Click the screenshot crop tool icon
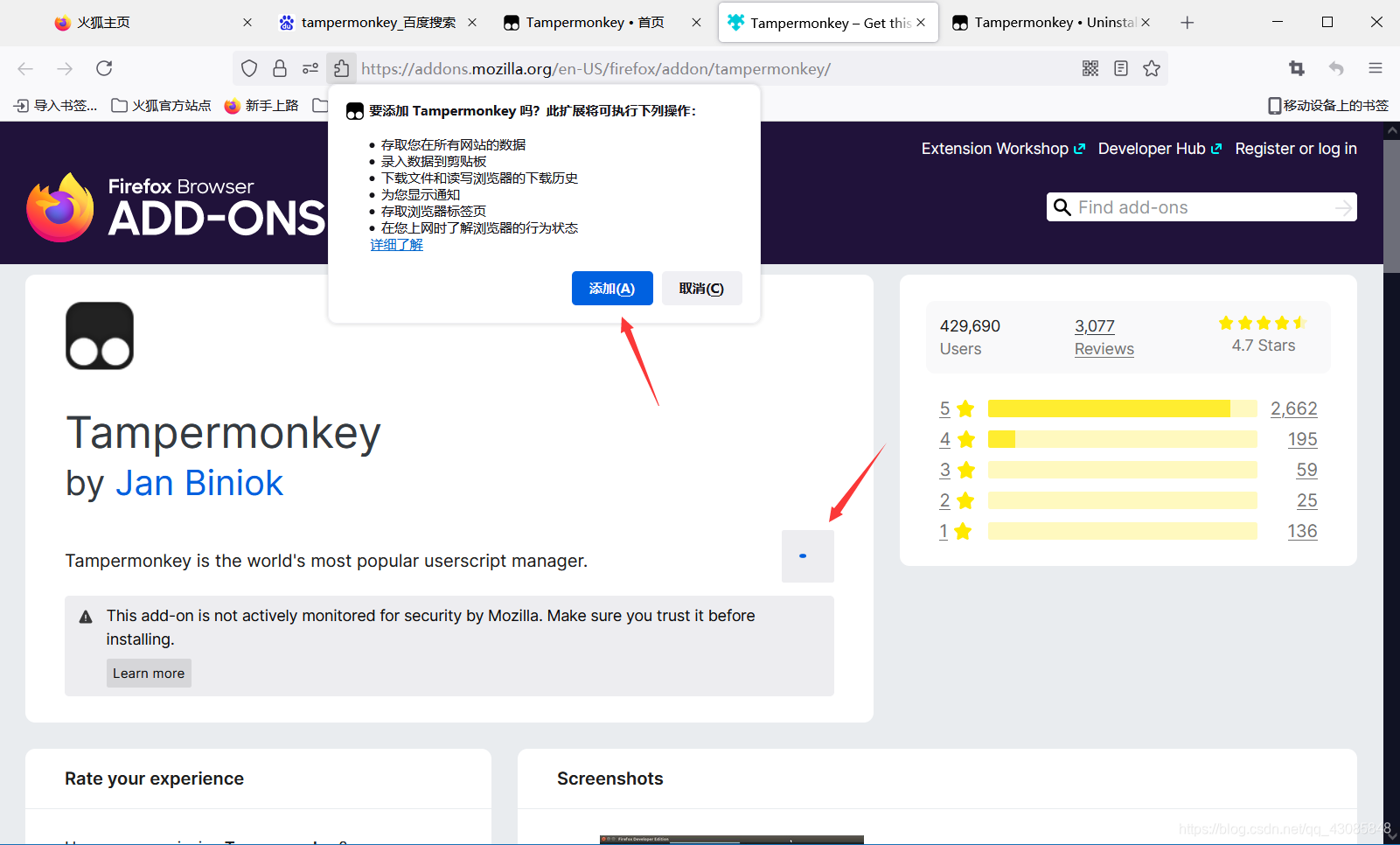 (x=1297, y=68)
